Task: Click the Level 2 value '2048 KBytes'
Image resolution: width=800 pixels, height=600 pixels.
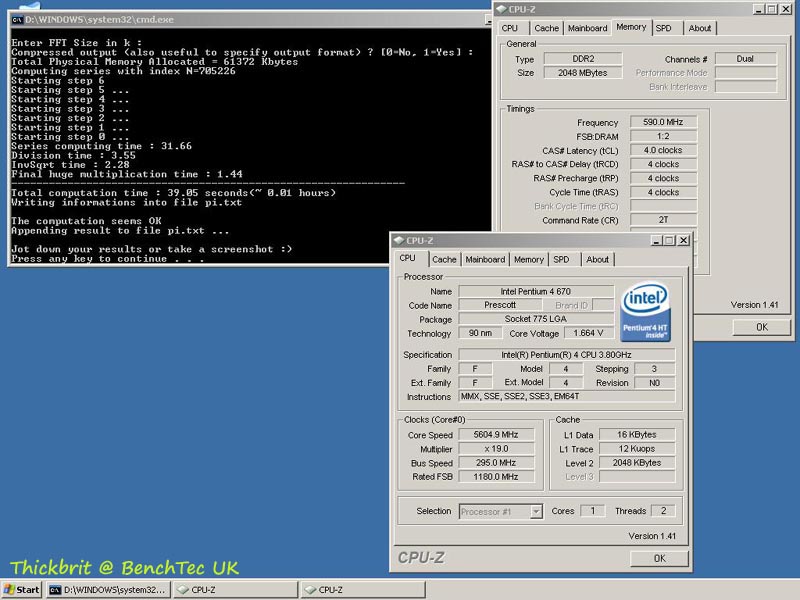Action: pyautogui.click(x=637, y=463)
